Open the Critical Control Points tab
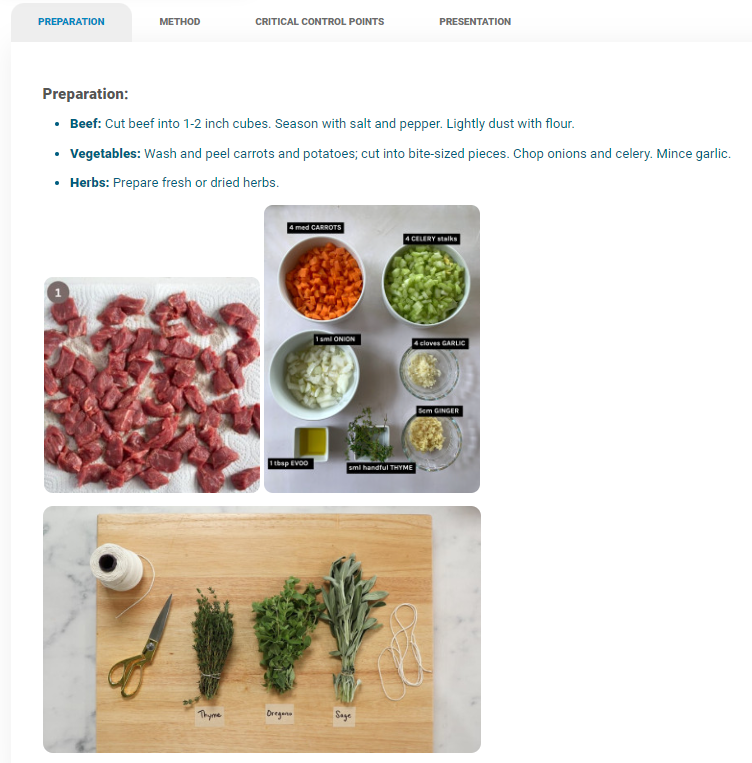Image resolution: width=752 pixels, height=763 pixels. point(319,22)
